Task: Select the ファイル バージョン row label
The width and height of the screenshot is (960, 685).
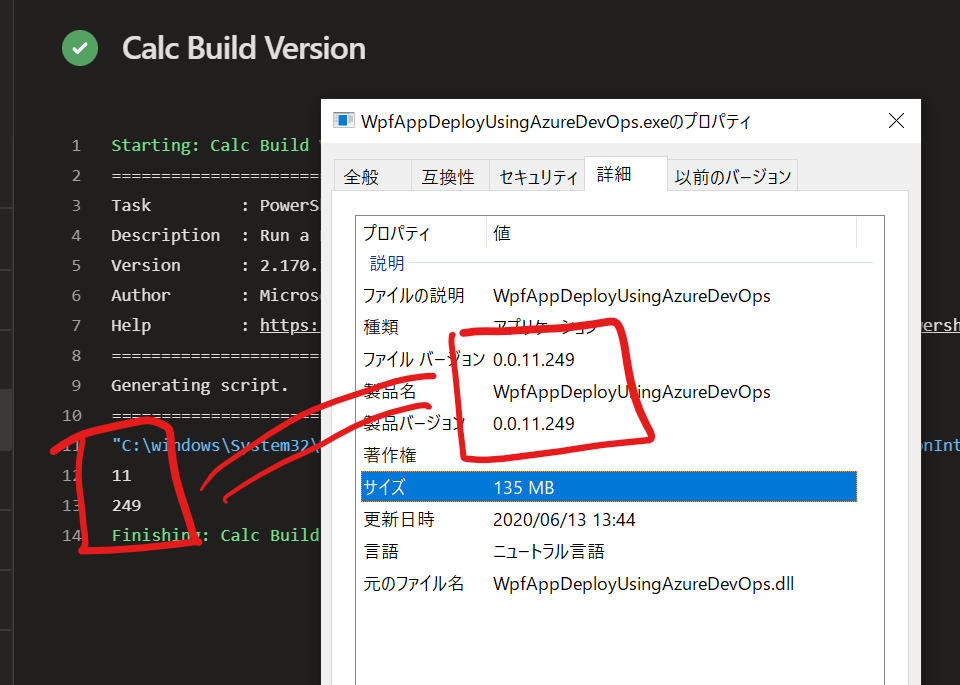Action: [x=424, y=359]
